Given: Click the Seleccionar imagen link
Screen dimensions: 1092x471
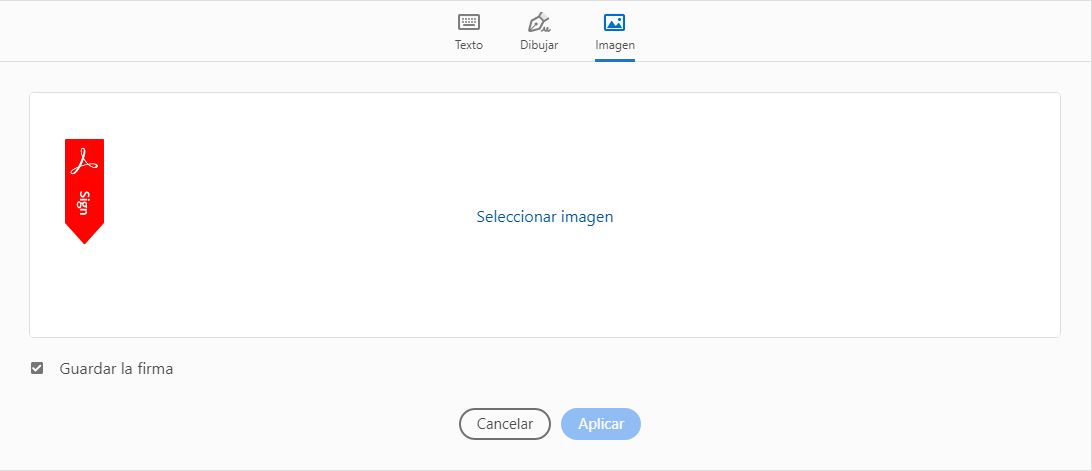Looking at the screenshot, I should point(544,216).
